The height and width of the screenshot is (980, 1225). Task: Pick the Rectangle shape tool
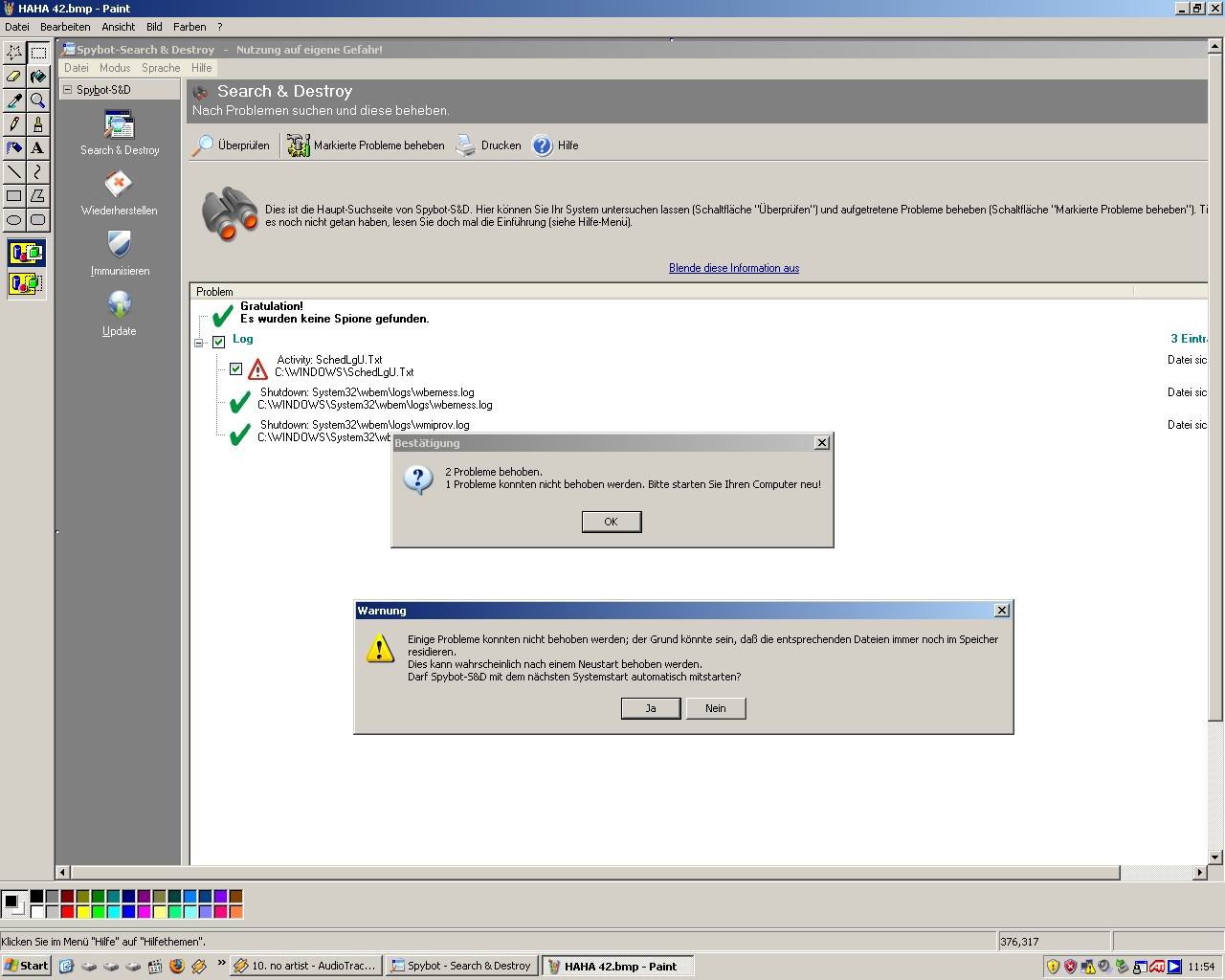tap(14, 195)
